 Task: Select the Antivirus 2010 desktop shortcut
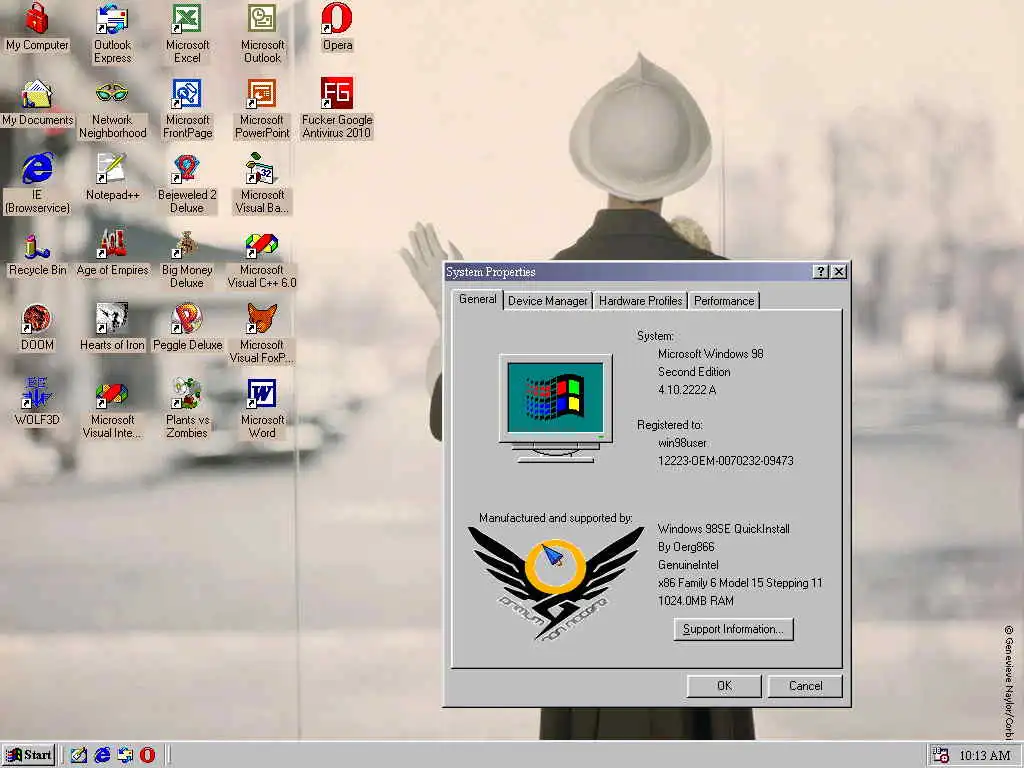[337, 108]
